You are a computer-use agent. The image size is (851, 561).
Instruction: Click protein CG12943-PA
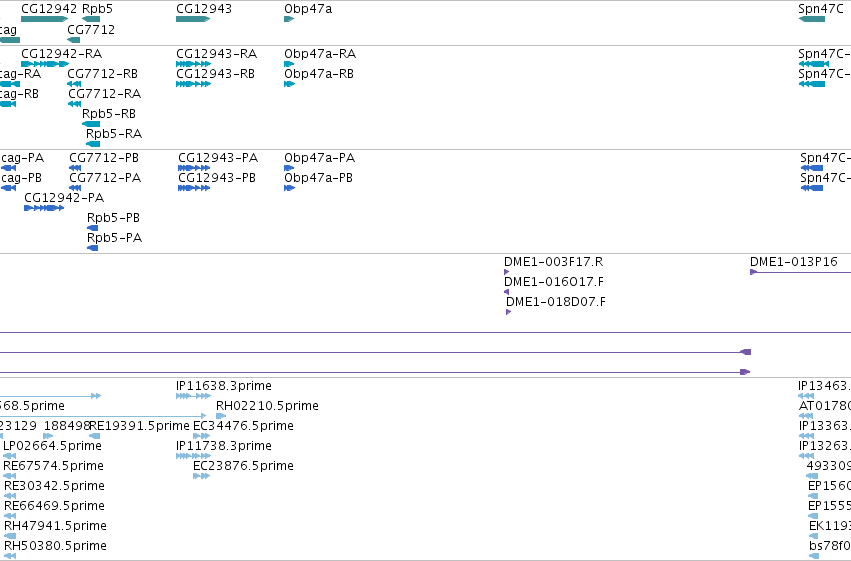[x=218, y=158]
